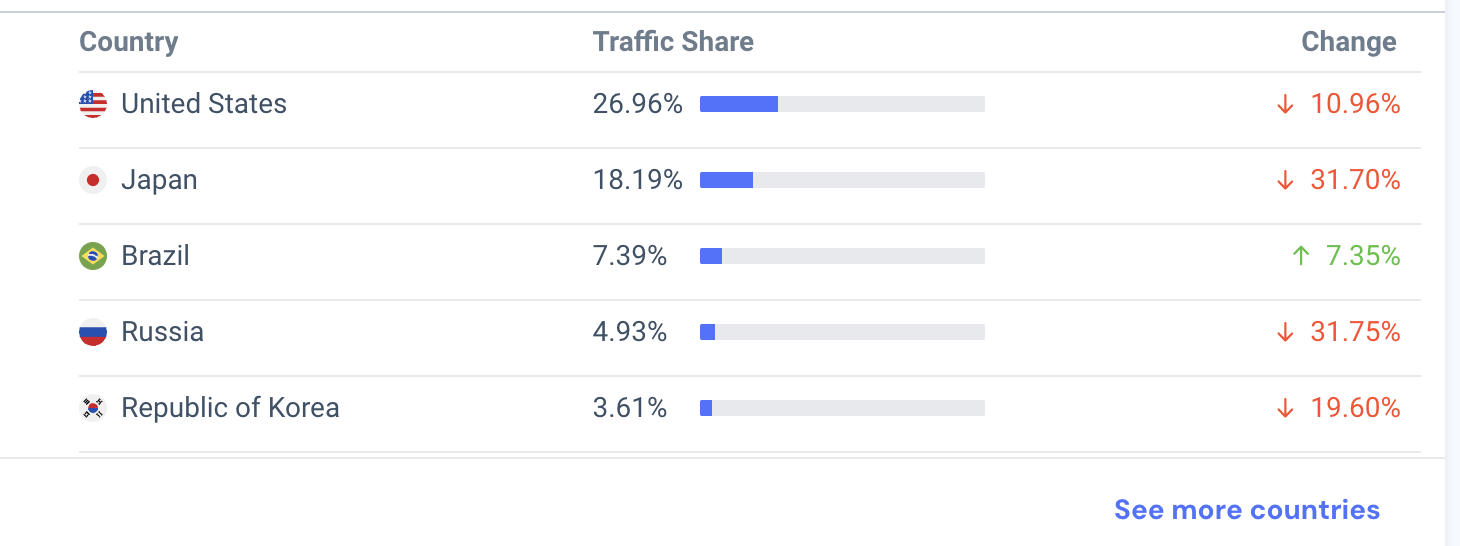The width and height of the screenshot is (1460, 546).
Task: Click the red down arrow beside 19.60%
Action: [x=1285, y=408]
